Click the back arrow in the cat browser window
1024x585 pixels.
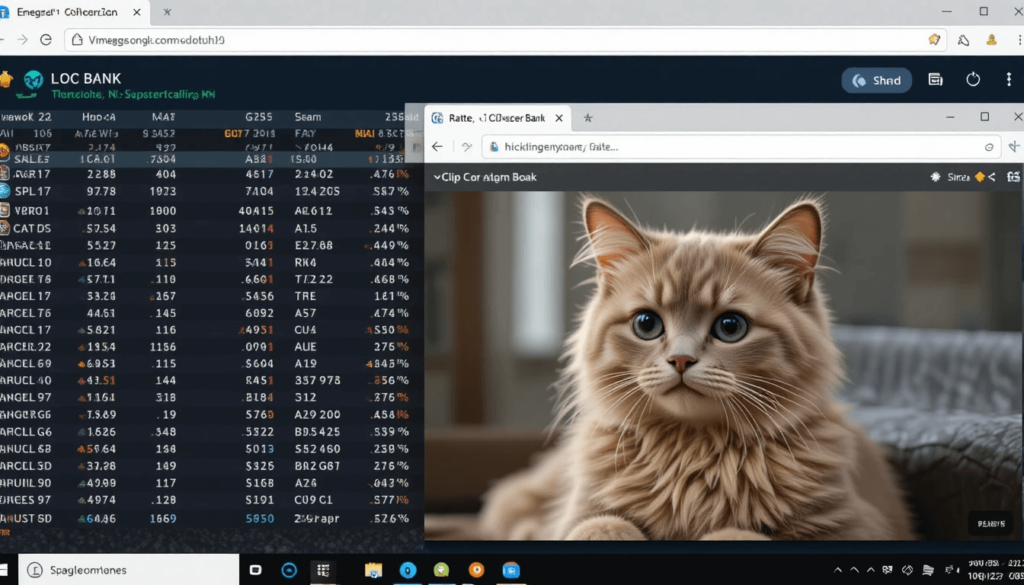click(x=437, y=146)
